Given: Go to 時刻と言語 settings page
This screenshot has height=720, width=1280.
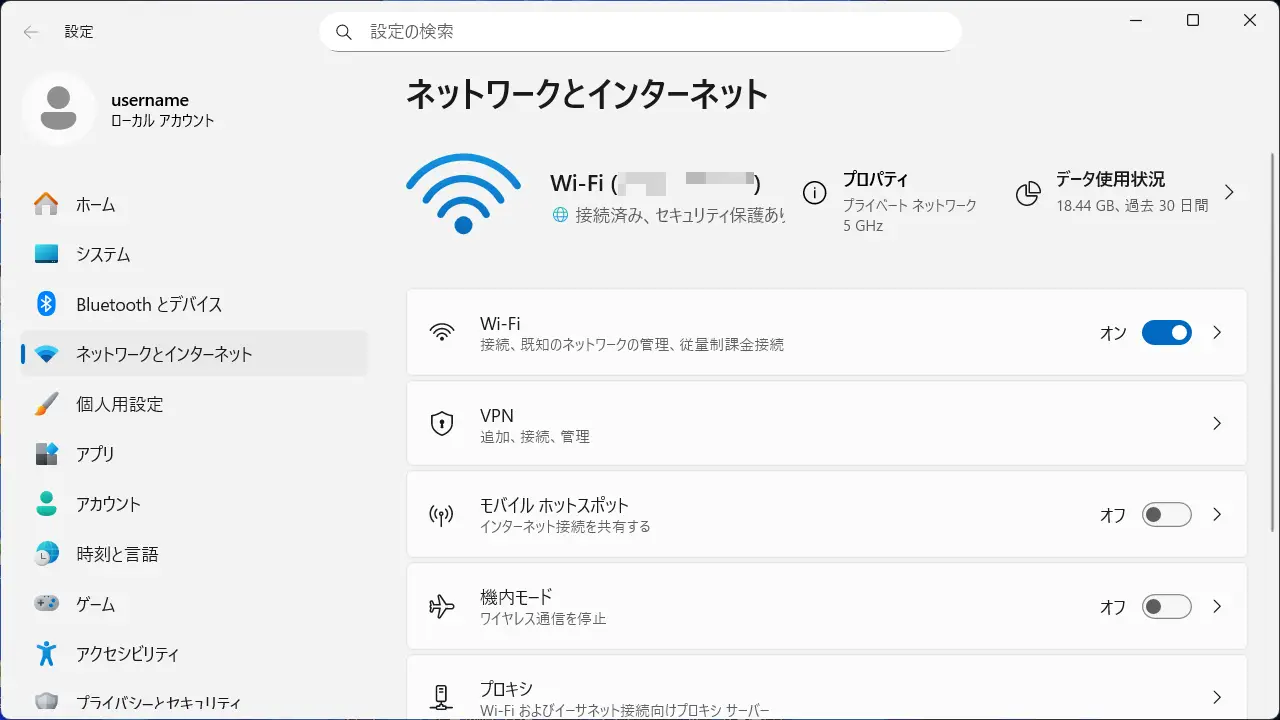Looking at the screenshot, I should click(117, 554).
